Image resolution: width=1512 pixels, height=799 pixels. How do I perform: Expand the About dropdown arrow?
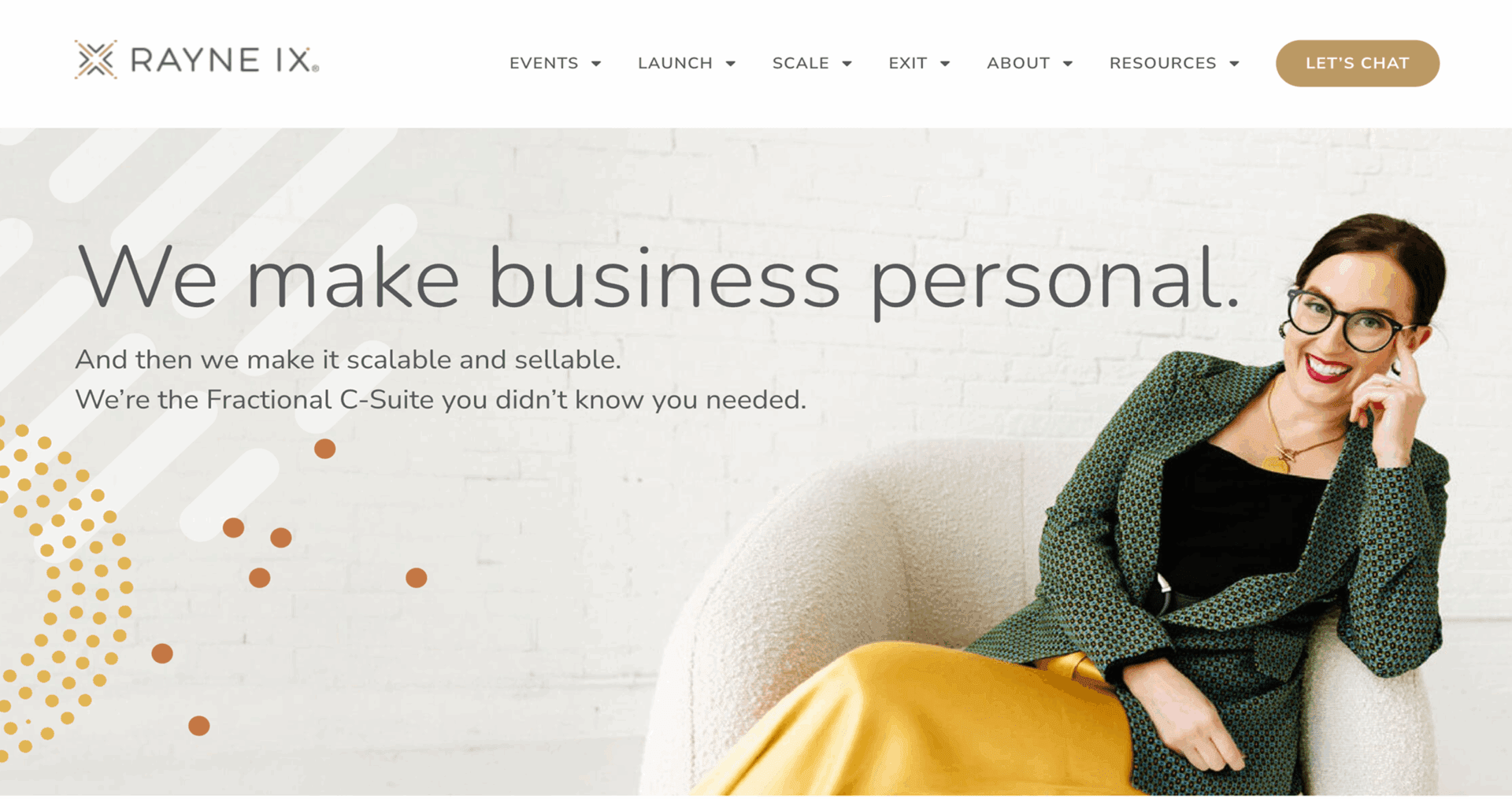click(1068, 64)
